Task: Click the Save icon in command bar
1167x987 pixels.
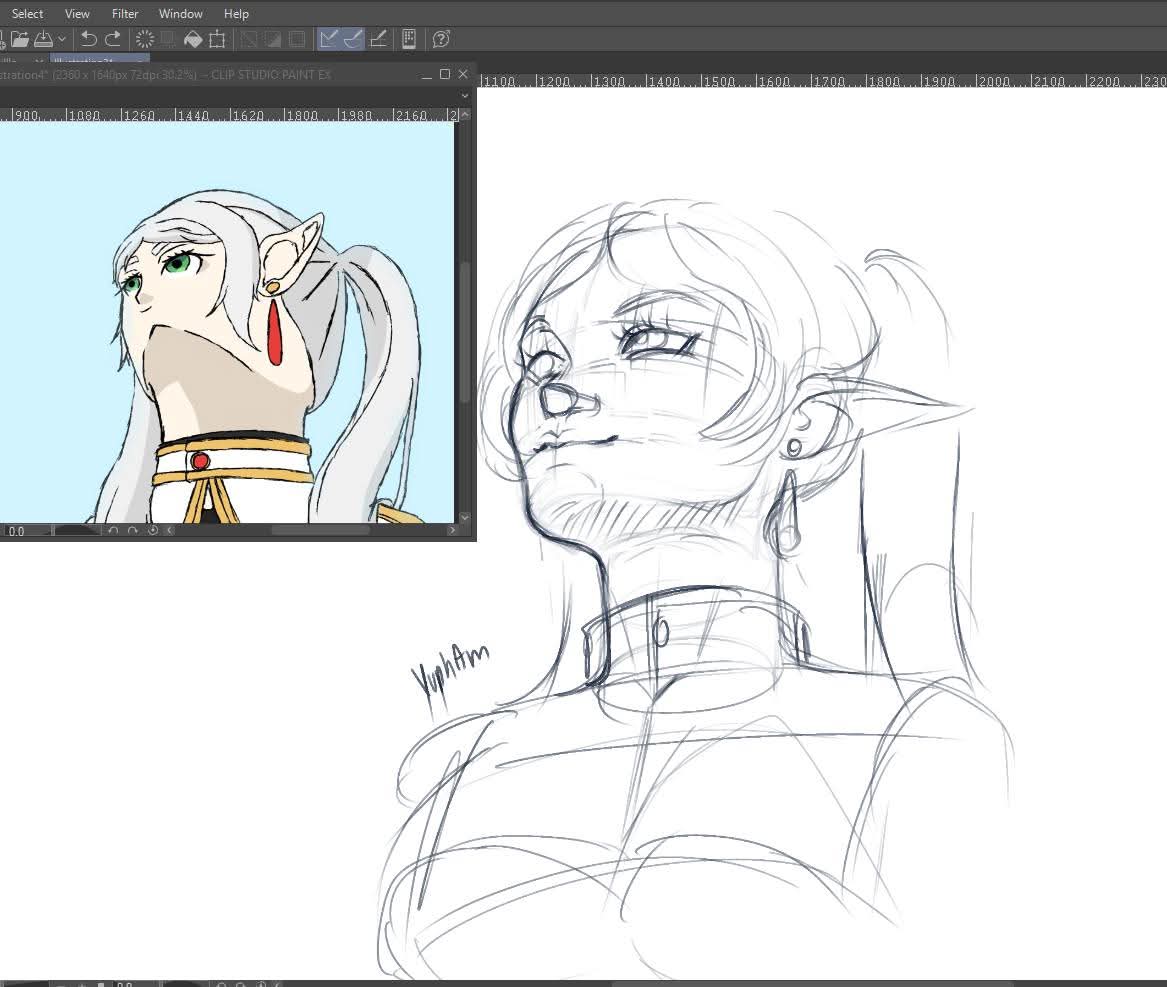Action: point(43,39)
